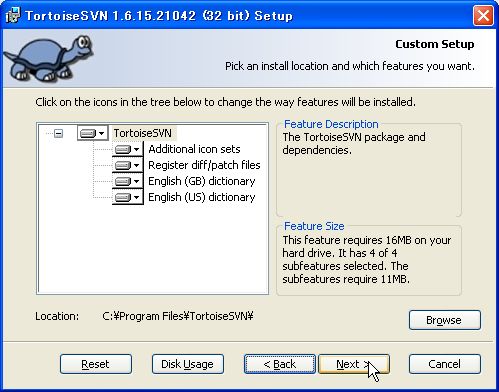
Task: Click the Feature Size heading
Action: click(314, 226)
